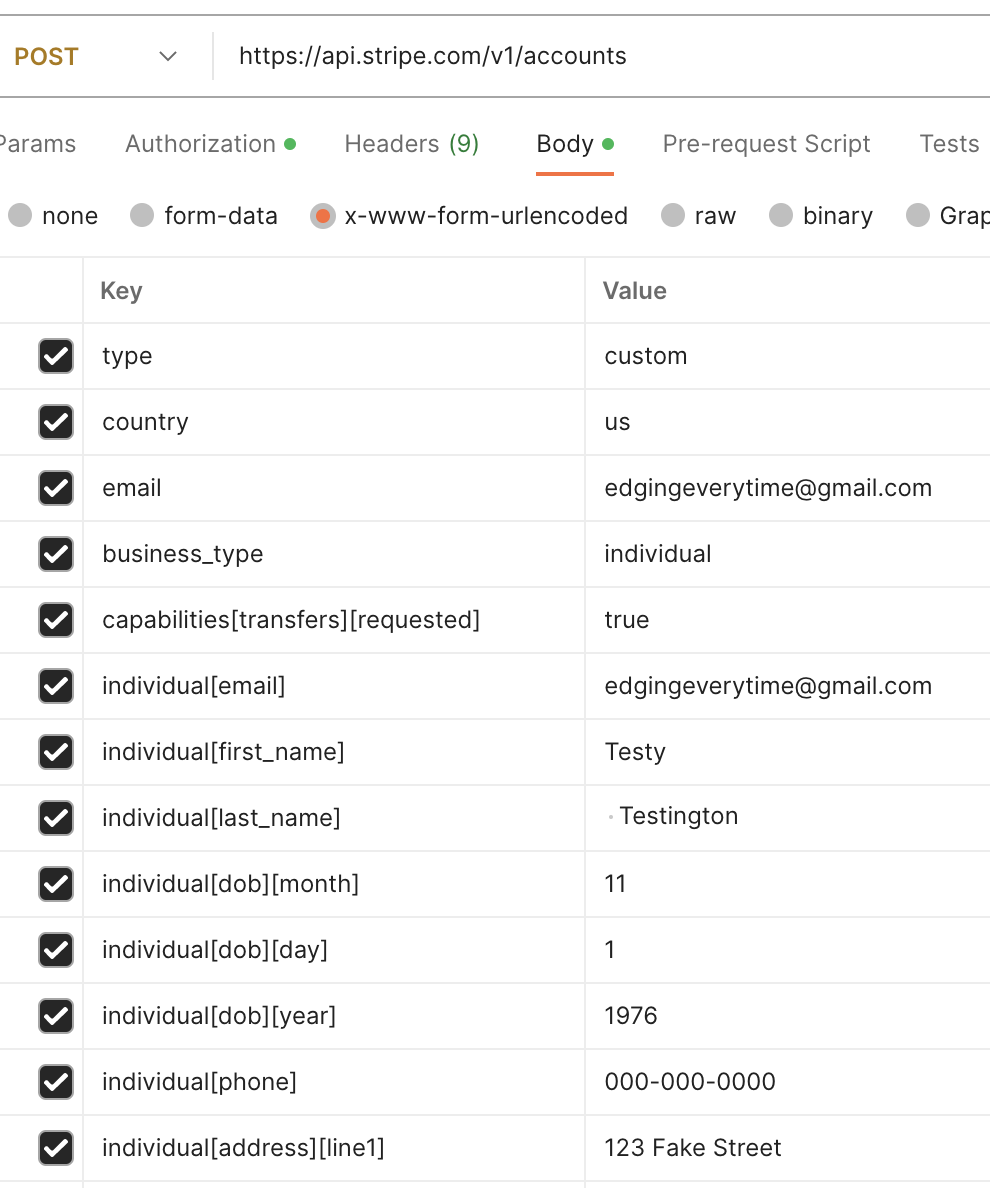Image resolution: width=990 pixels, height=1188 pixels.
Task: Click the individual[dob][month] key cell
Action: click(334, 883)
